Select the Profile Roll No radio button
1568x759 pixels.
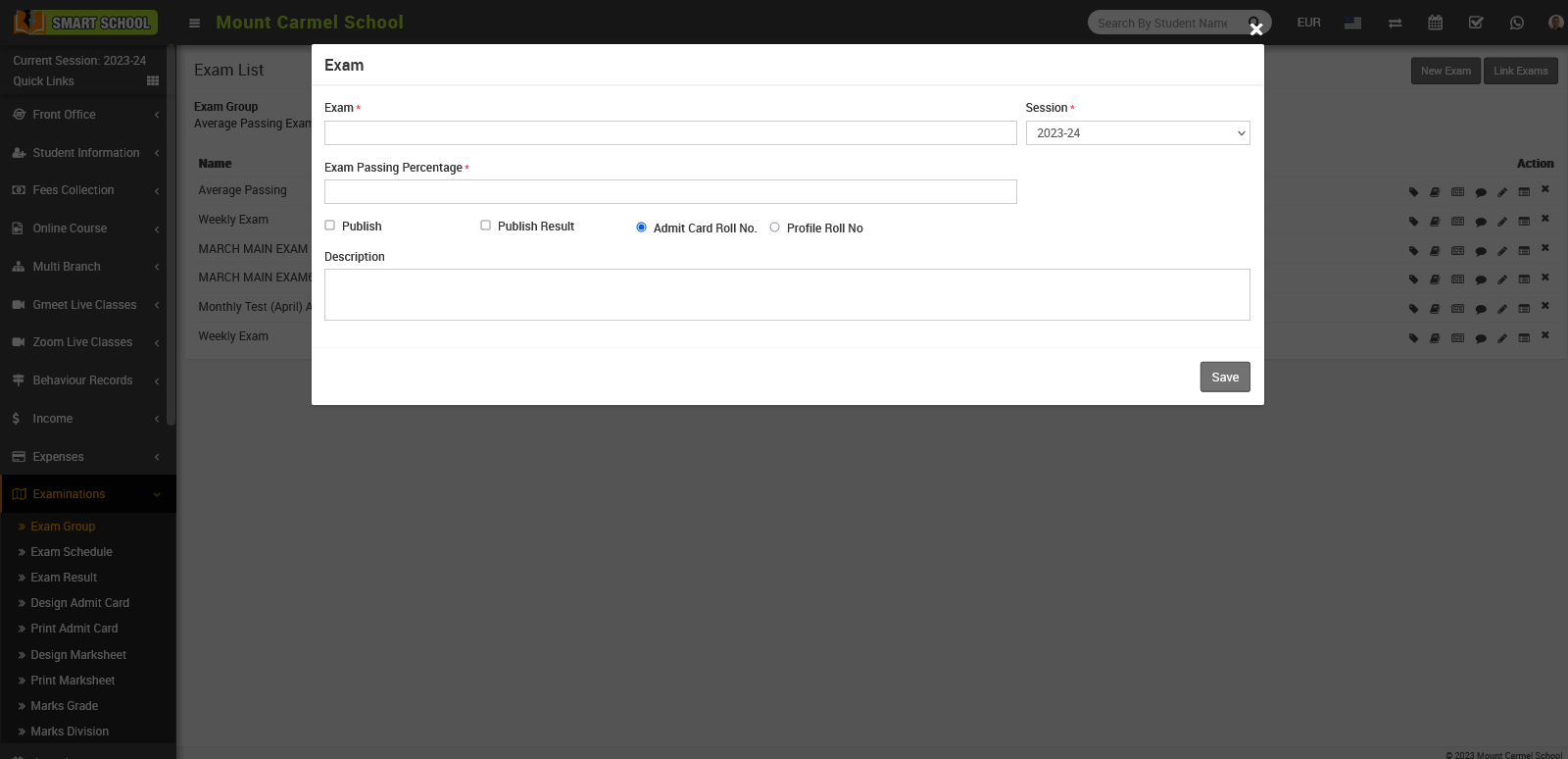pos(774,228)
